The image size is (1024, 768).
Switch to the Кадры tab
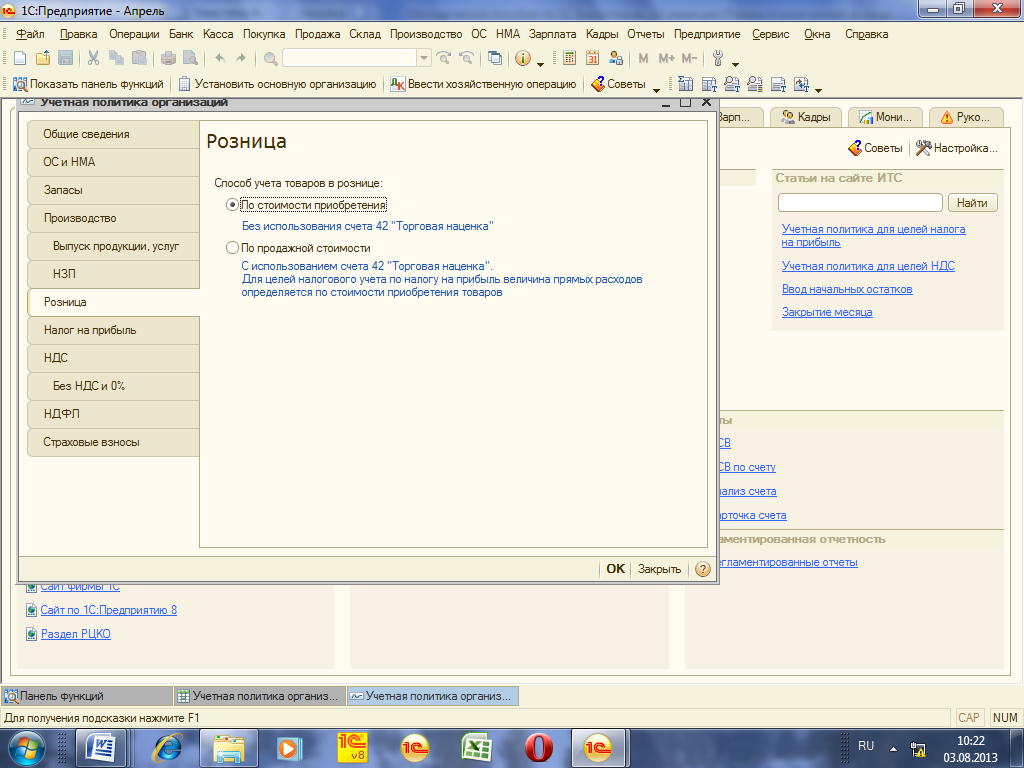point(807,117)
